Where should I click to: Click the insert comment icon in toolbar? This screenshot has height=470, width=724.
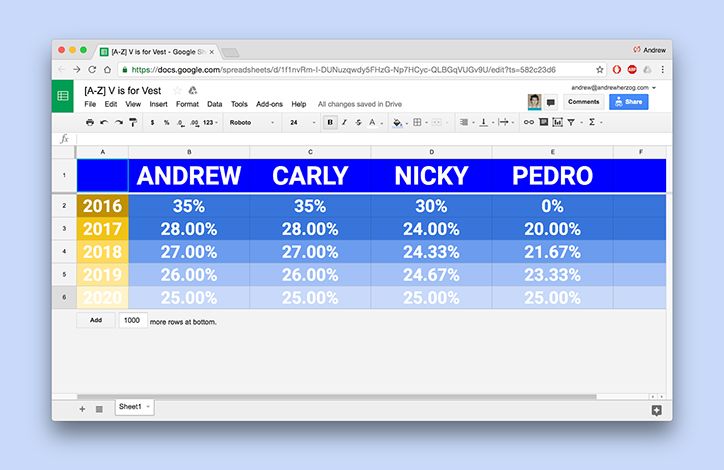543,122
